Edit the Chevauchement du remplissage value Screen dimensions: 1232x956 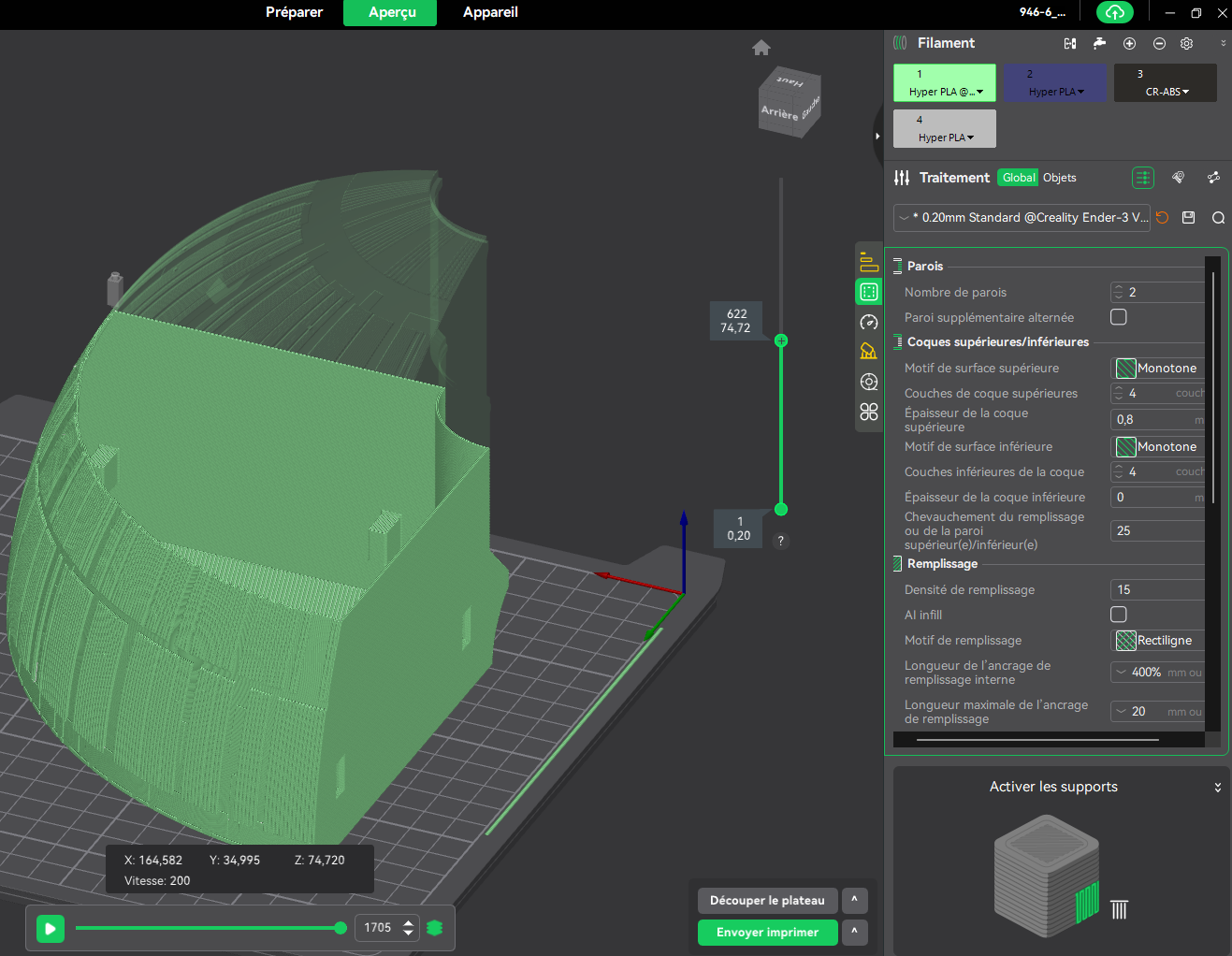1158,530
